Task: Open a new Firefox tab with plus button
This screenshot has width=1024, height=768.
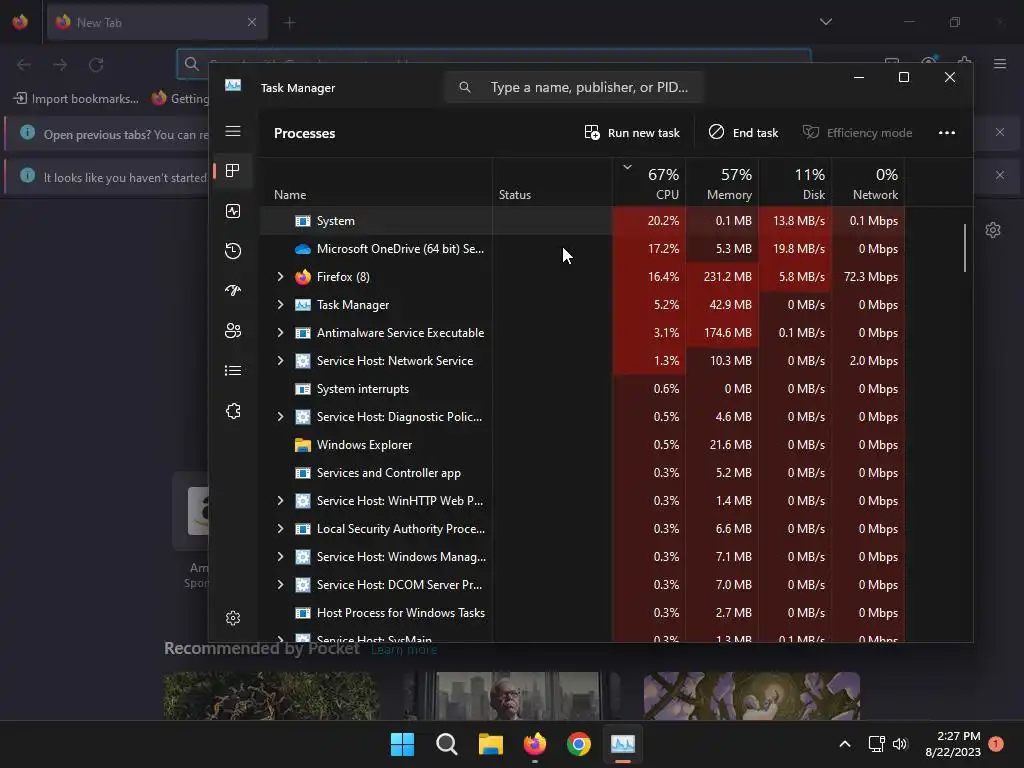Action: tap(290, 23)
